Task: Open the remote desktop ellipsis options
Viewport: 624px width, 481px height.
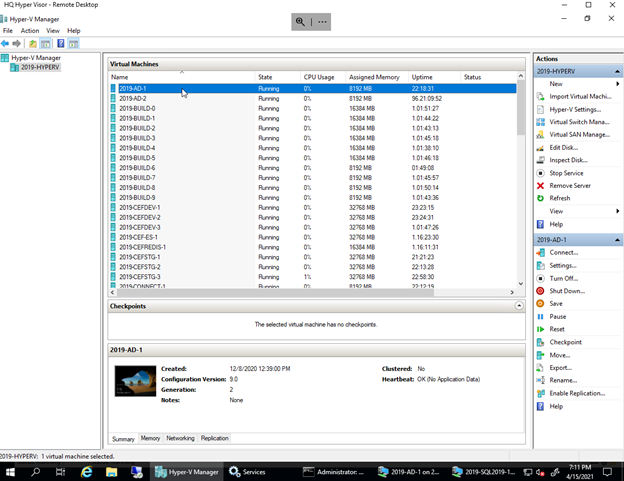Action: (x=322, y=22)
